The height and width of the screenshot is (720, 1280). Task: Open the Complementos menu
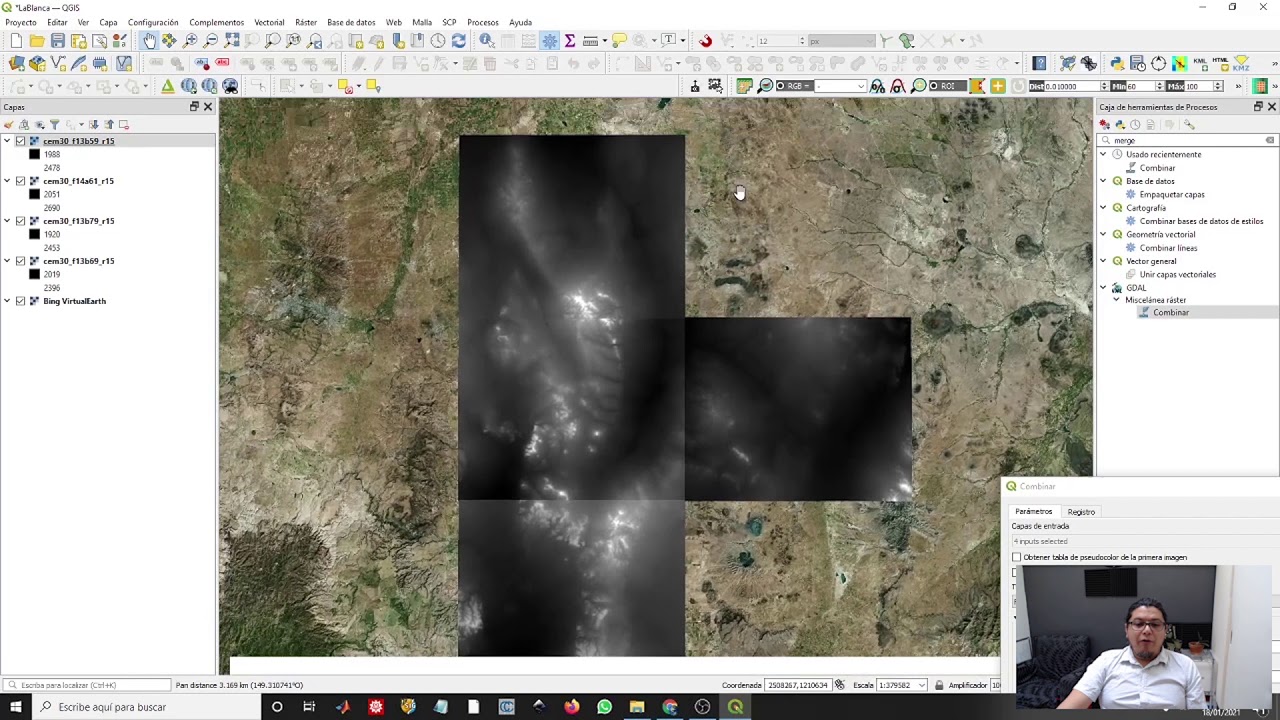pyautogui.click(x=216, y=22)
